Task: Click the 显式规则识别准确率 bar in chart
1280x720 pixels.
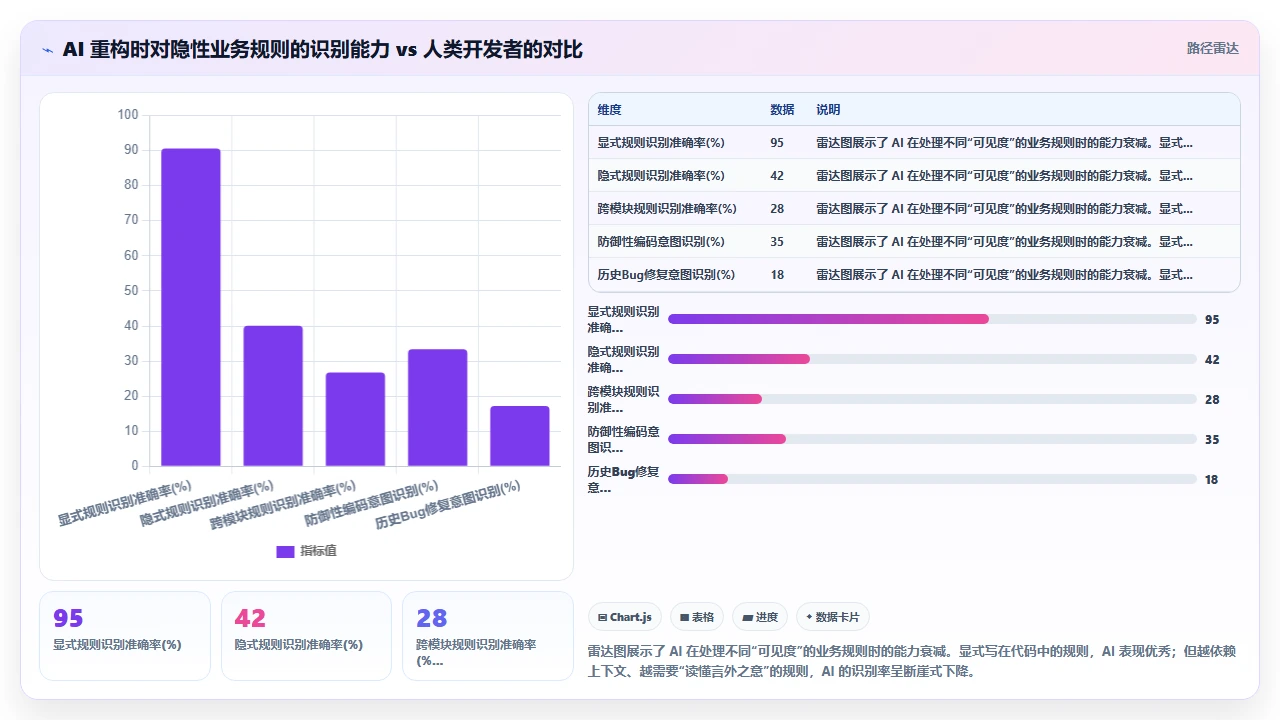Action: pyautogui.click(x=191, y=307)
